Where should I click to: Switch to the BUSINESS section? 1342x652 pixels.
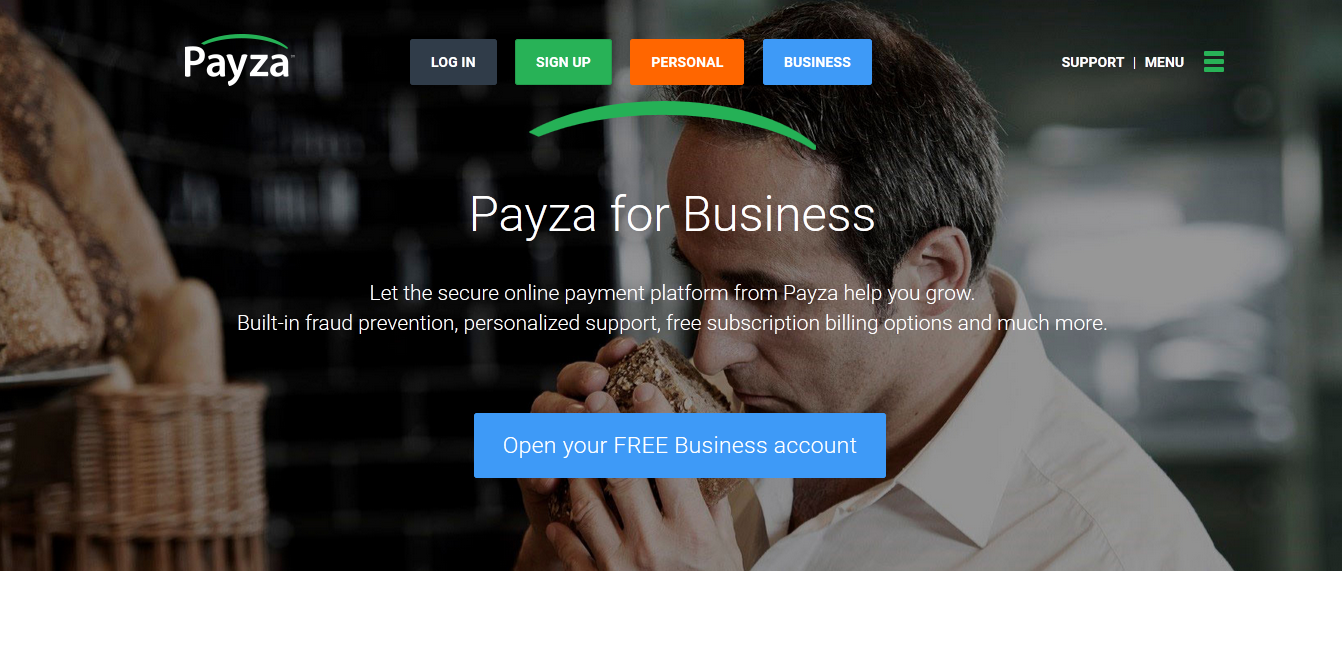817,62
